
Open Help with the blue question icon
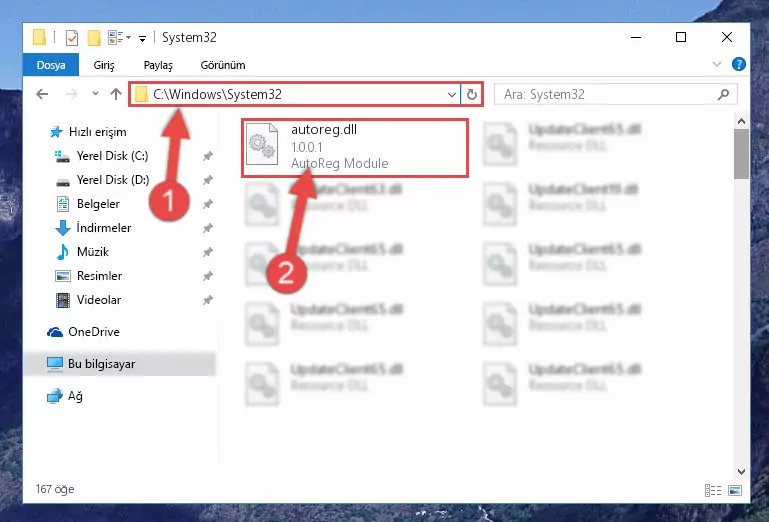(x=738, y=64)
